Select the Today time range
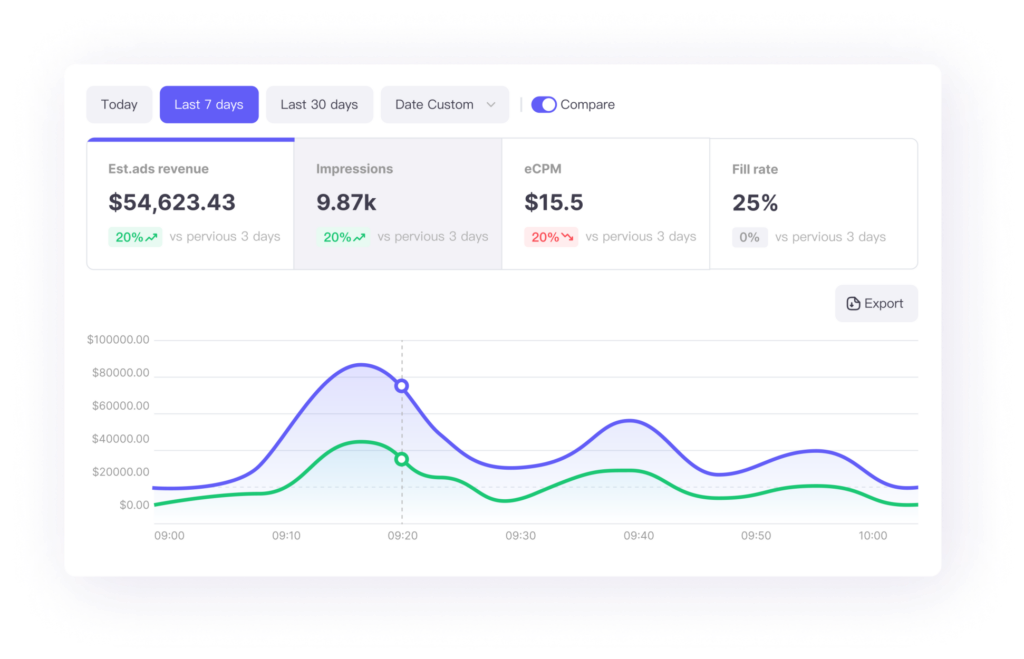 click(x=119, y=105)
